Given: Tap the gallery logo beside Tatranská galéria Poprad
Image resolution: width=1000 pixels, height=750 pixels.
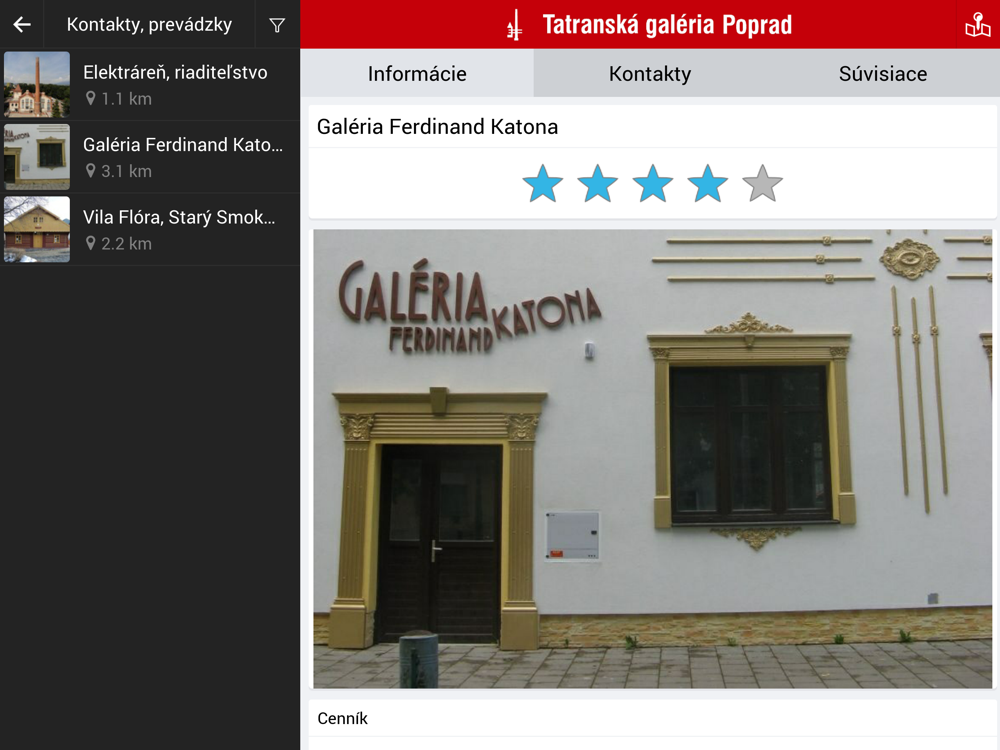Looking at the screenshot, I should click(x=515, y=26).
